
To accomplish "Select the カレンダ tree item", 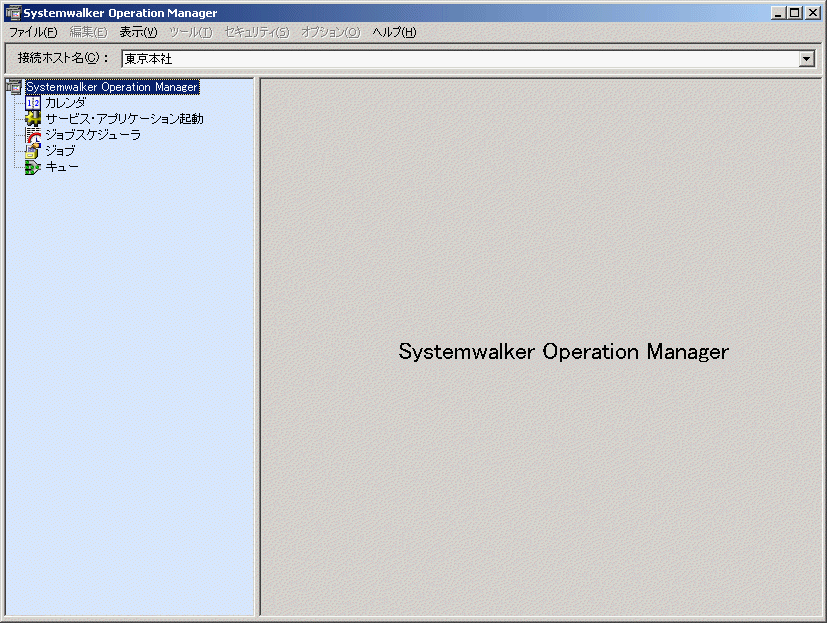I will [x=65, y=103].
